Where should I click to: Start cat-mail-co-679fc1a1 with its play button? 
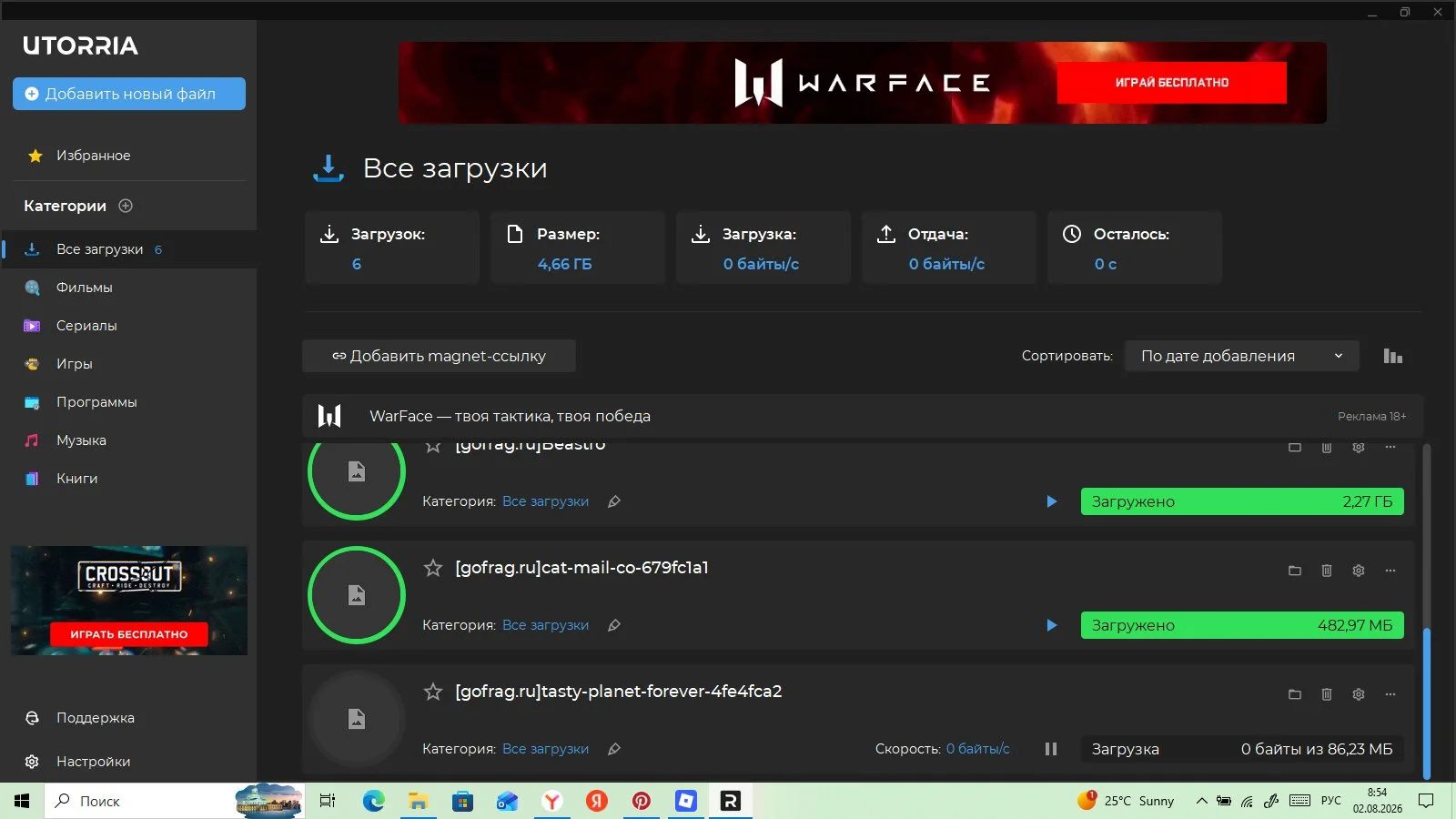coord(1052,625)
